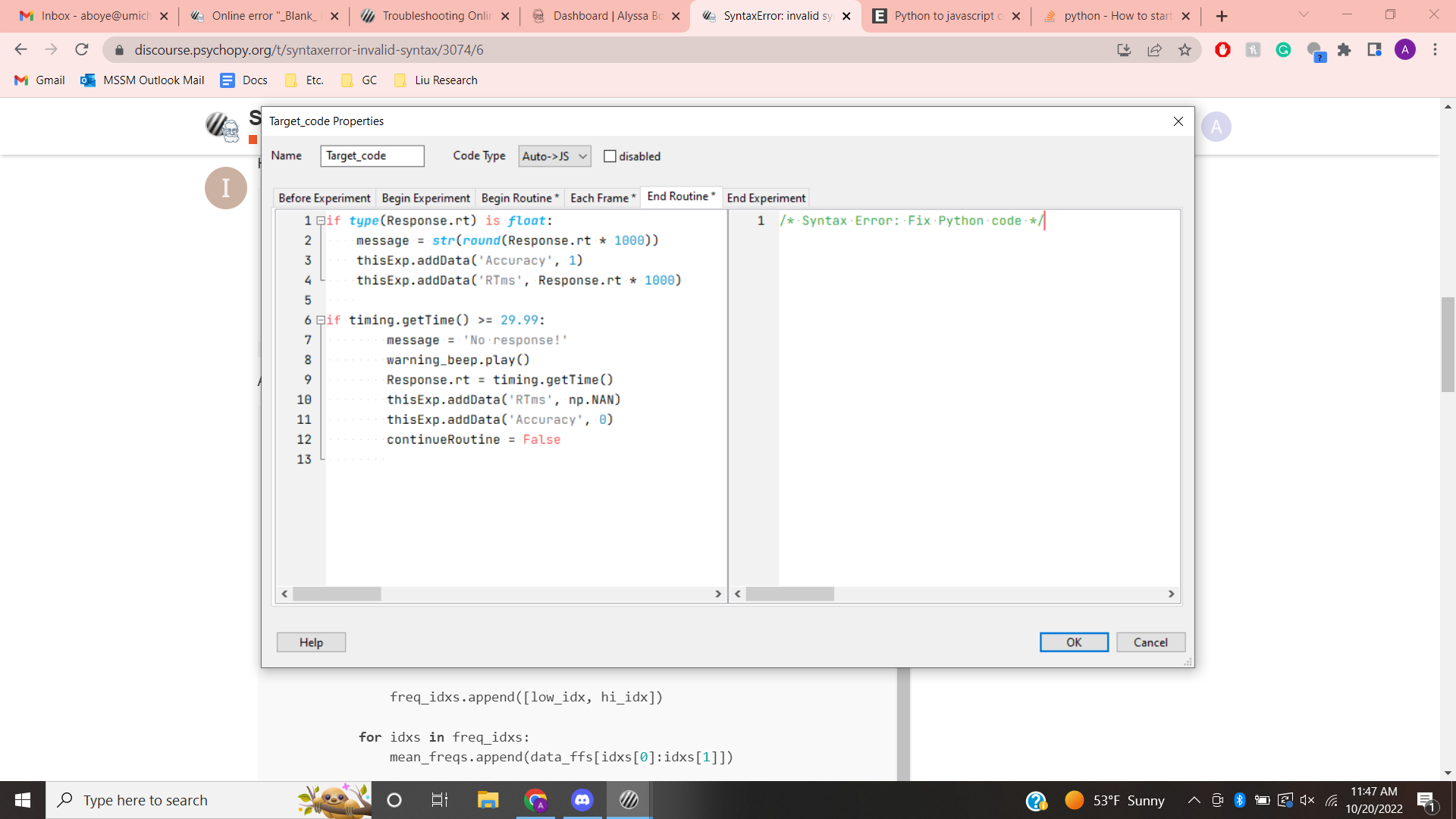1456x819 pixels.
Task: Expand the browser tab search chevron
Action: 1304,15
